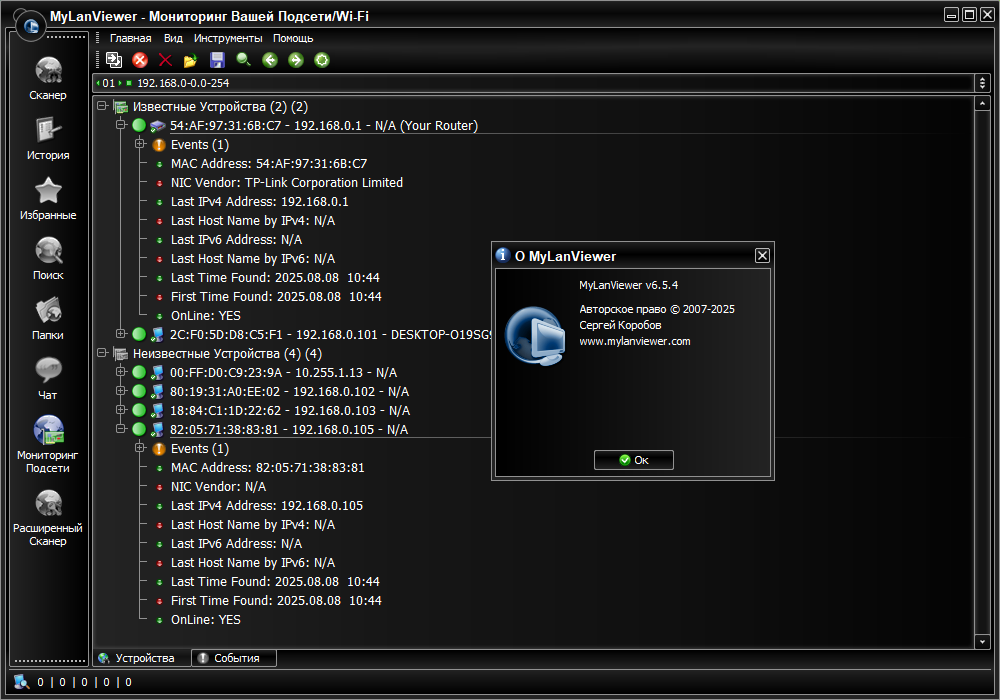Open the История sidebar section
The height and width of the screenshot is (700, 1000).
(48, 138)
